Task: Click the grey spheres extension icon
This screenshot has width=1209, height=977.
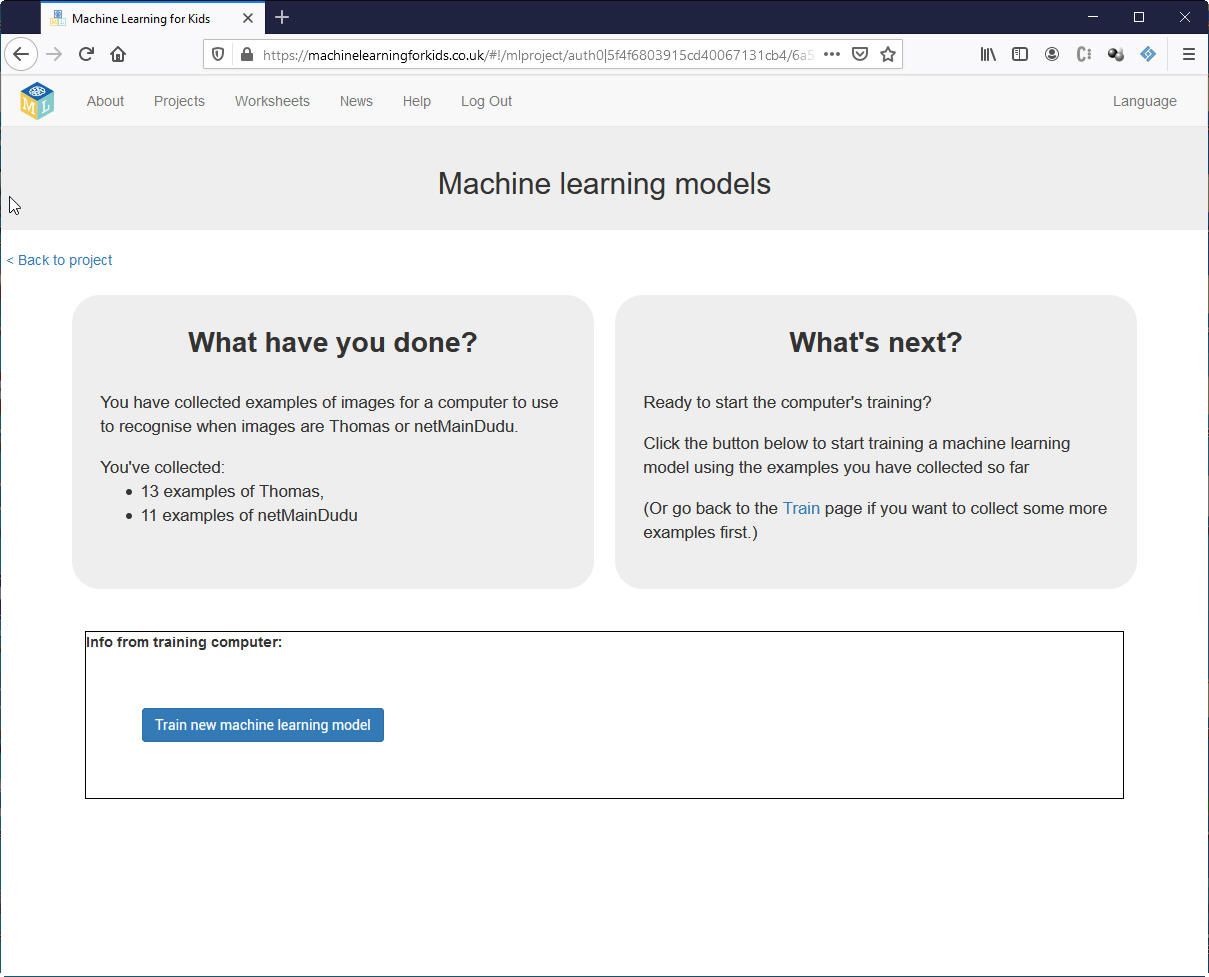Action: [1116, 54]
